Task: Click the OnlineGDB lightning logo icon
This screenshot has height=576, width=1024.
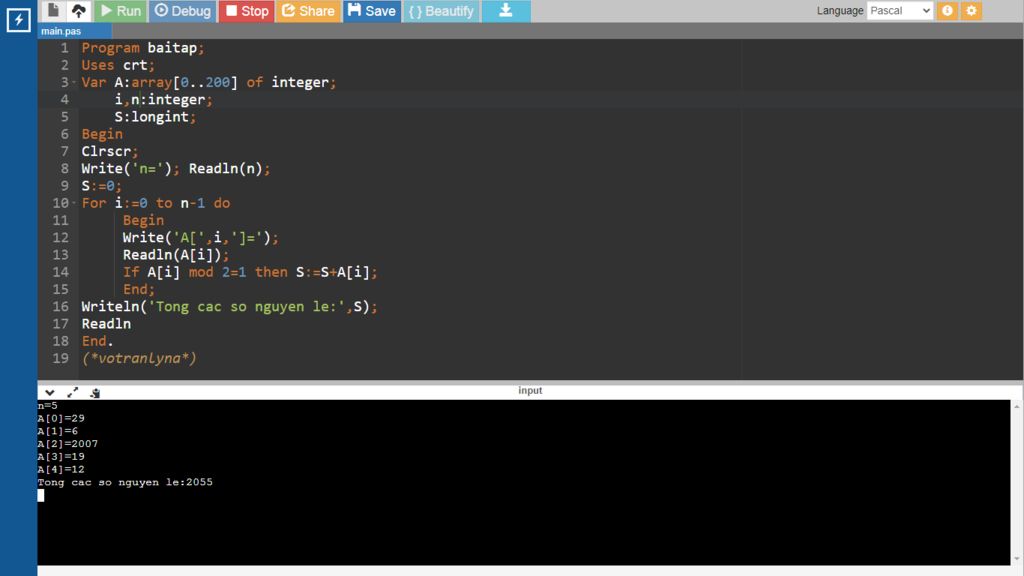Action: 18,20
